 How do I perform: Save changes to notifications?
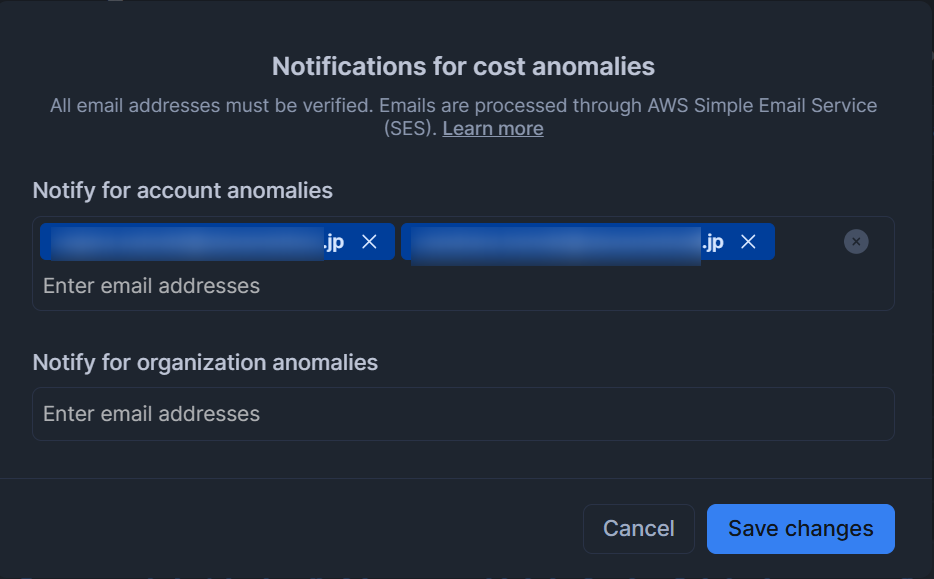801,529
